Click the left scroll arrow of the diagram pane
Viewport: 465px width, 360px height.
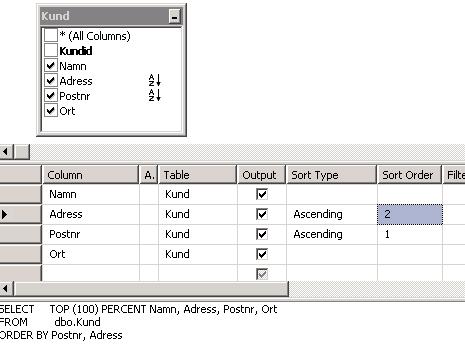[x=6, y=152]
